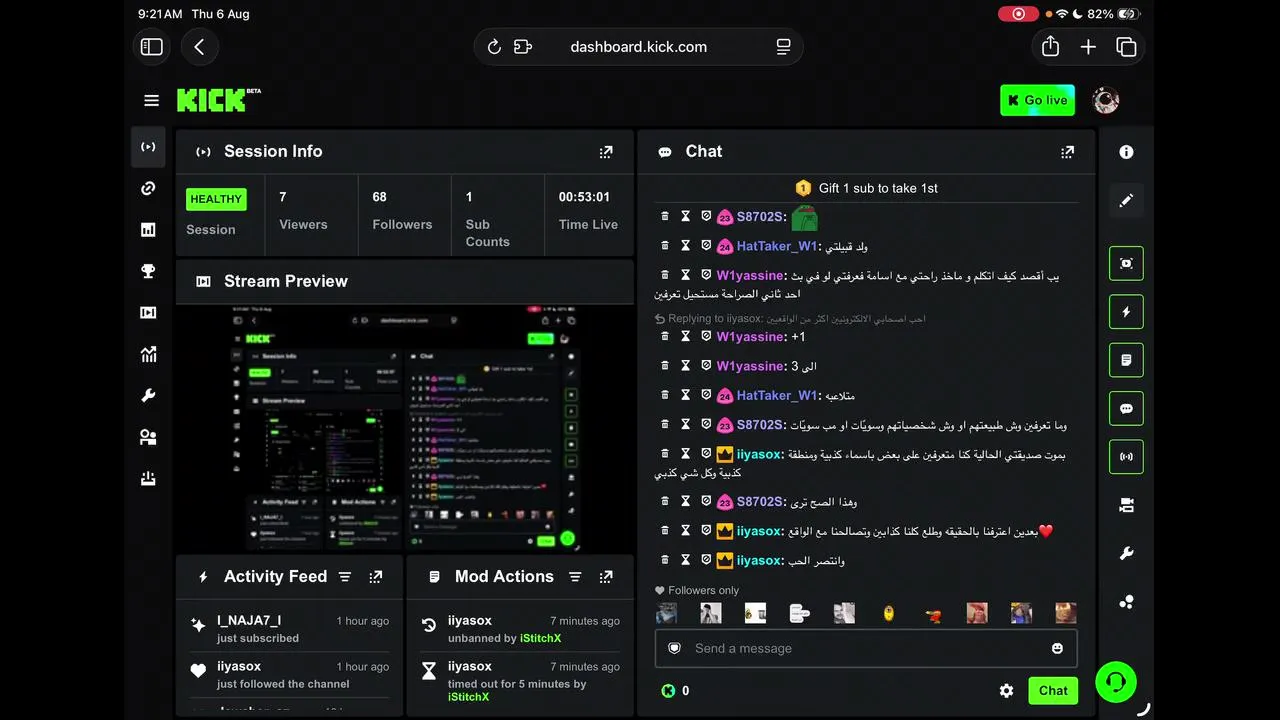Open the growth chart sidebar icon
1280x720 pixels.
point(148,354)
